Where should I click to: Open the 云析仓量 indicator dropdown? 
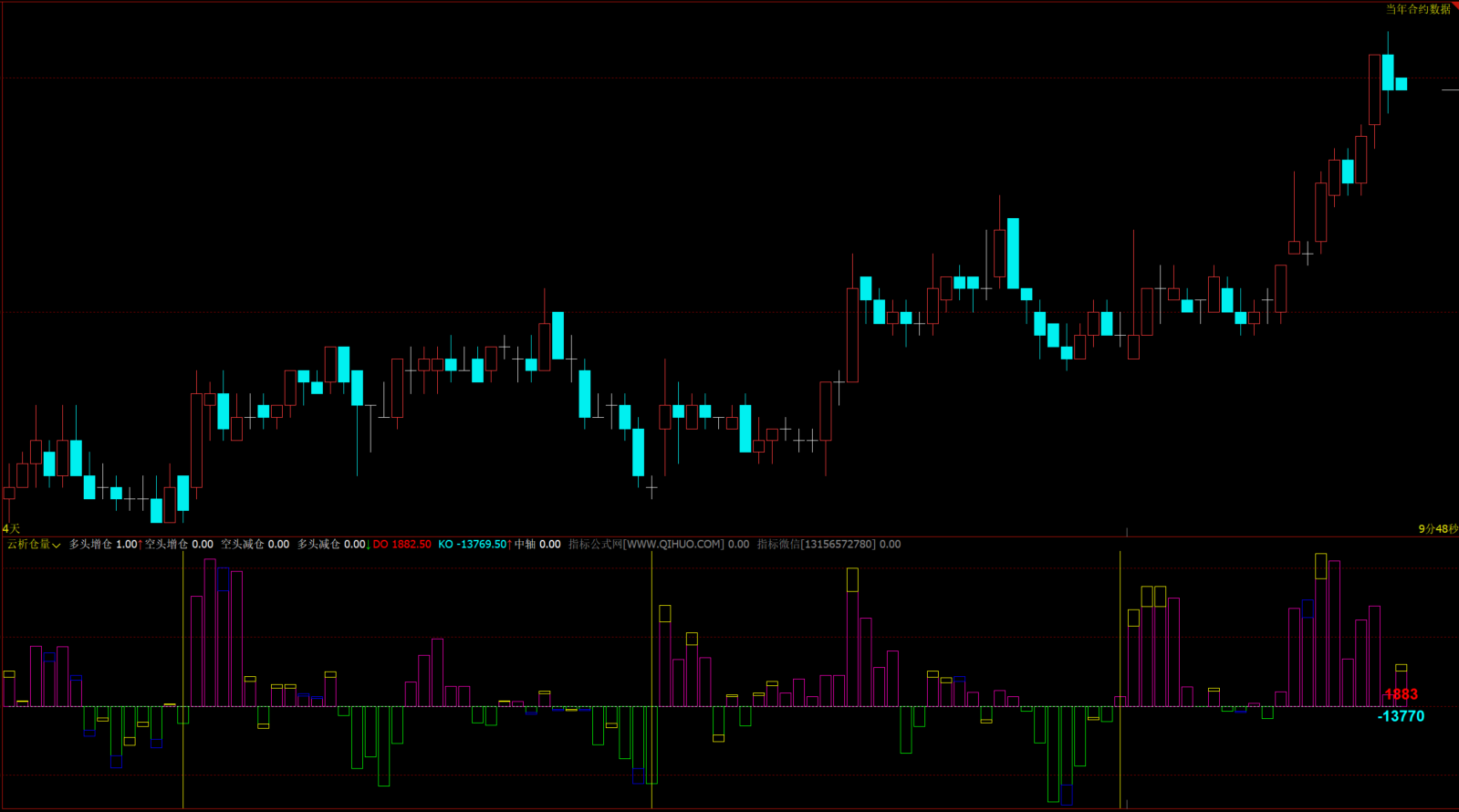(34, 545)
